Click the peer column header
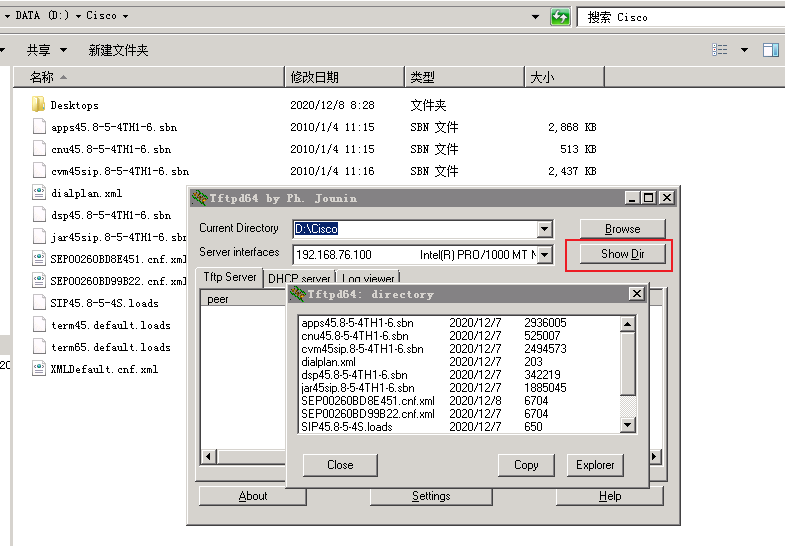 [x=243, y=299]
